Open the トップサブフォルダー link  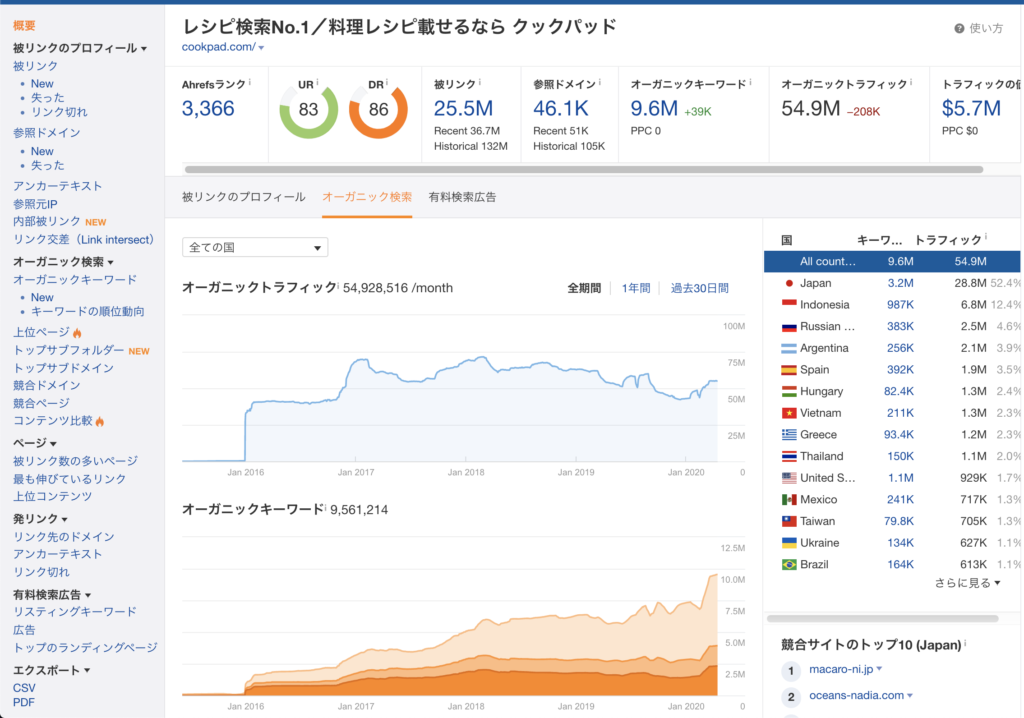click(69, 350)
